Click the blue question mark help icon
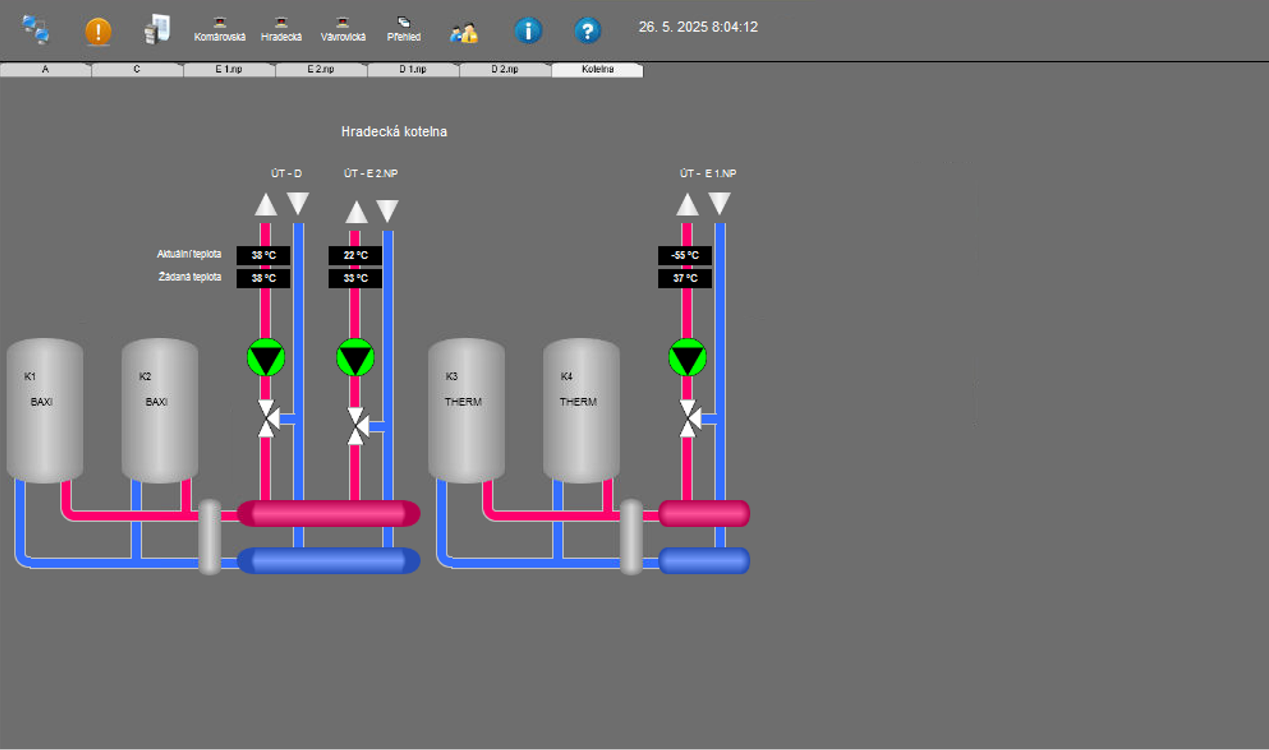The image size is (1269, 750). point(588,30)
